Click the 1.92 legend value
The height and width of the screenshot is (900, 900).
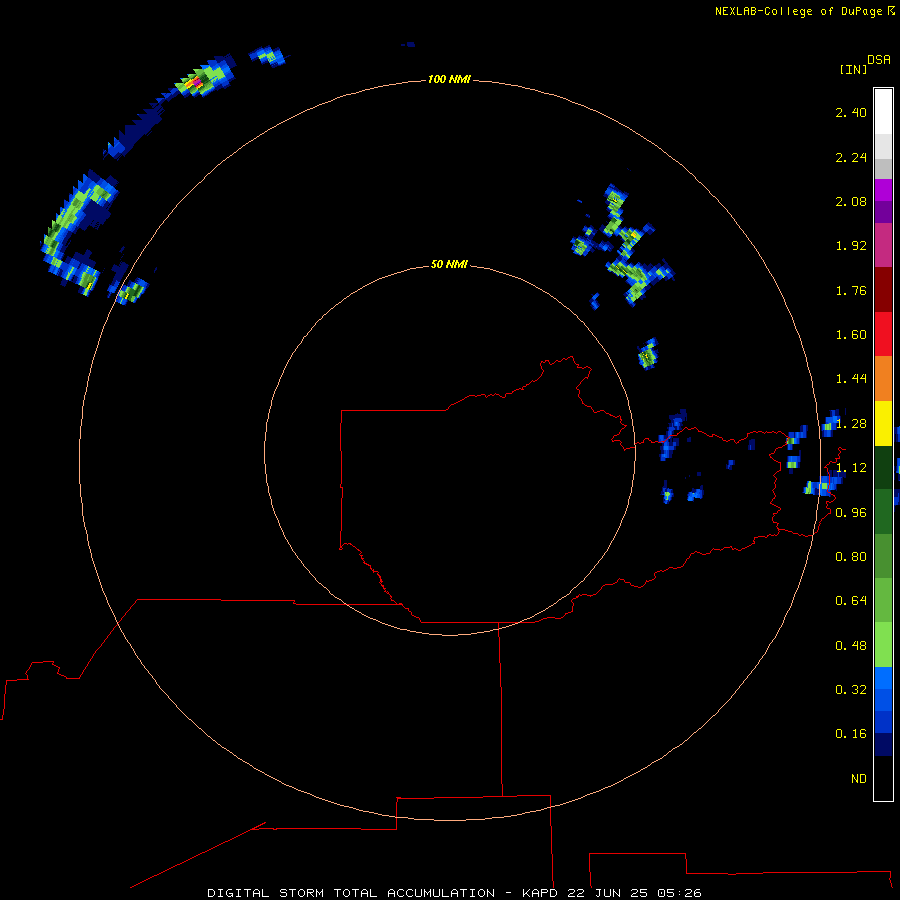tap(851, 246)
